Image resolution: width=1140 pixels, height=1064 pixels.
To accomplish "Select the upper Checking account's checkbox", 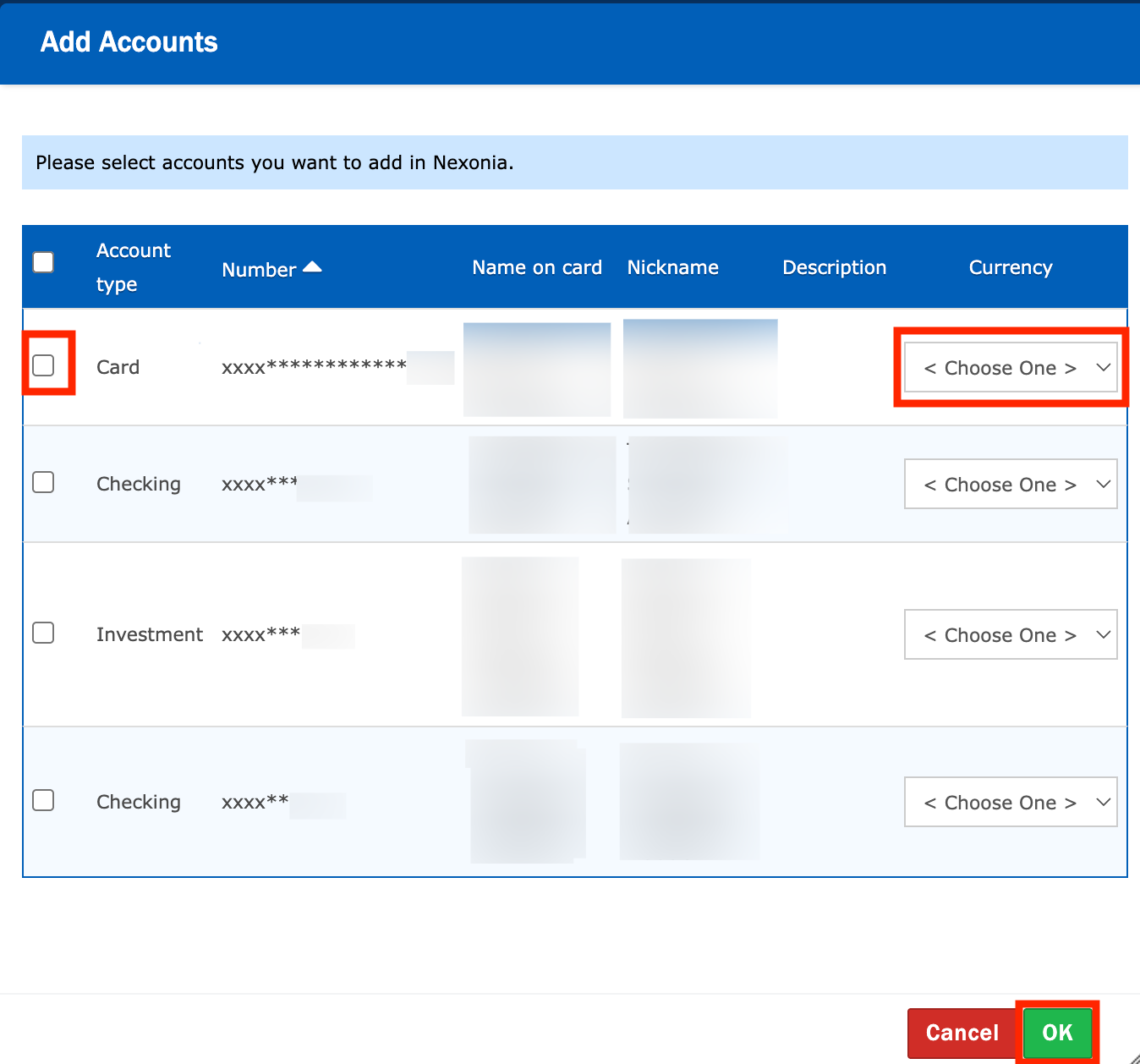I will point(43,482).
